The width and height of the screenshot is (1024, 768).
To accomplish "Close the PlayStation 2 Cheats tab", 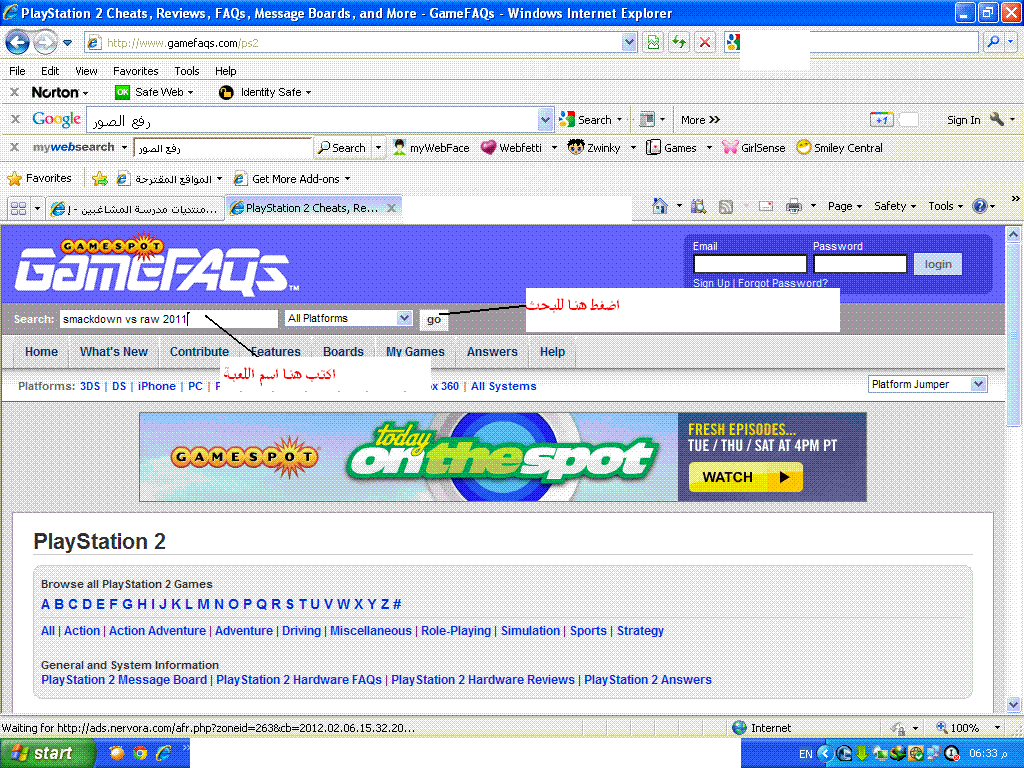I will [391, 208].
